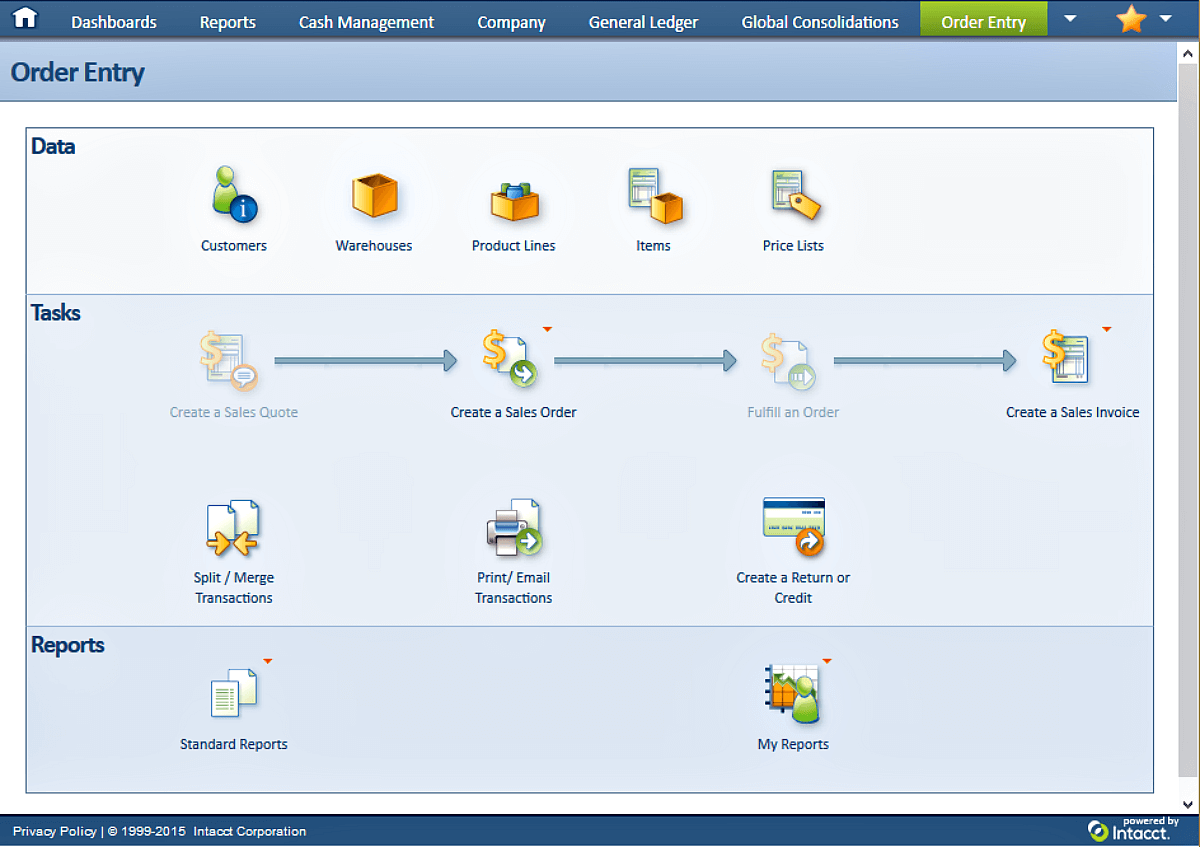Click the Intacct logo in footer
The width and height of the screenshot is (1200, 847).
(1133, 829)
